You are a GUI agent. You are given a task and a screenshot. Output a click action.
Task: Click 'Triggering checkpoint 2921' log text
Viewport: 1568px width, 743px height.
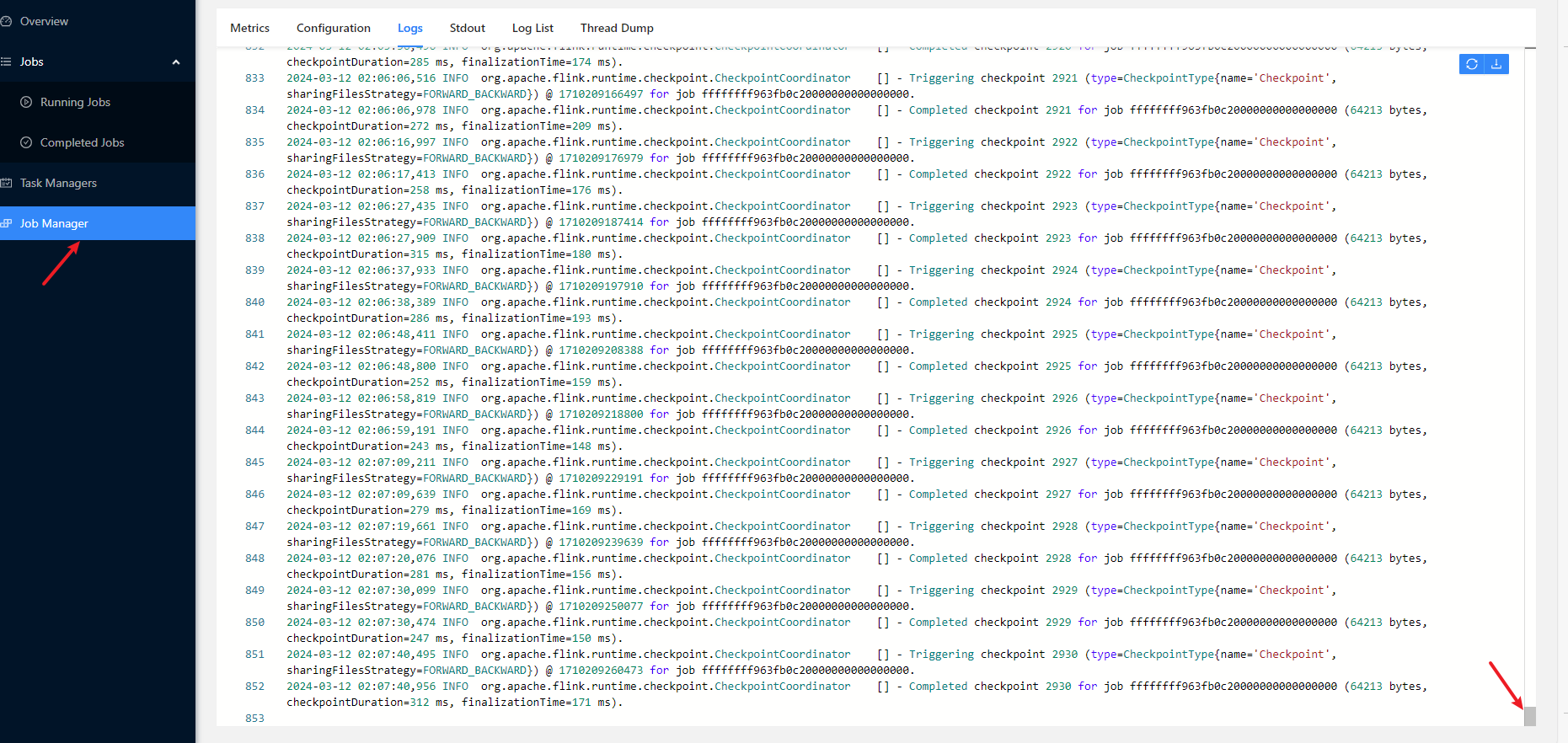(x=993, y=78)
